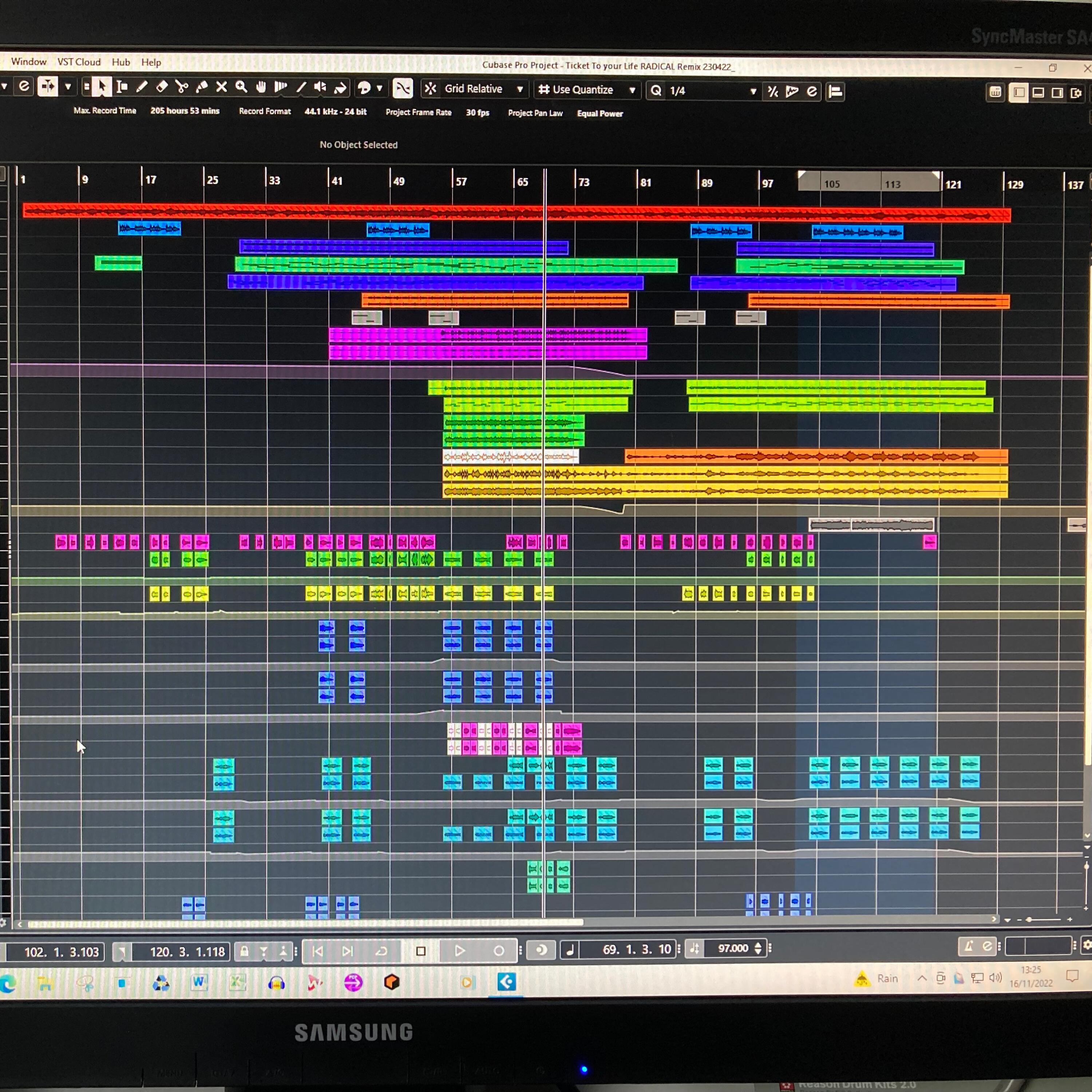Viewport: 1092px width, 1092px height.
Task: Click the tempo value field 97.000
Action: (732, 949)
